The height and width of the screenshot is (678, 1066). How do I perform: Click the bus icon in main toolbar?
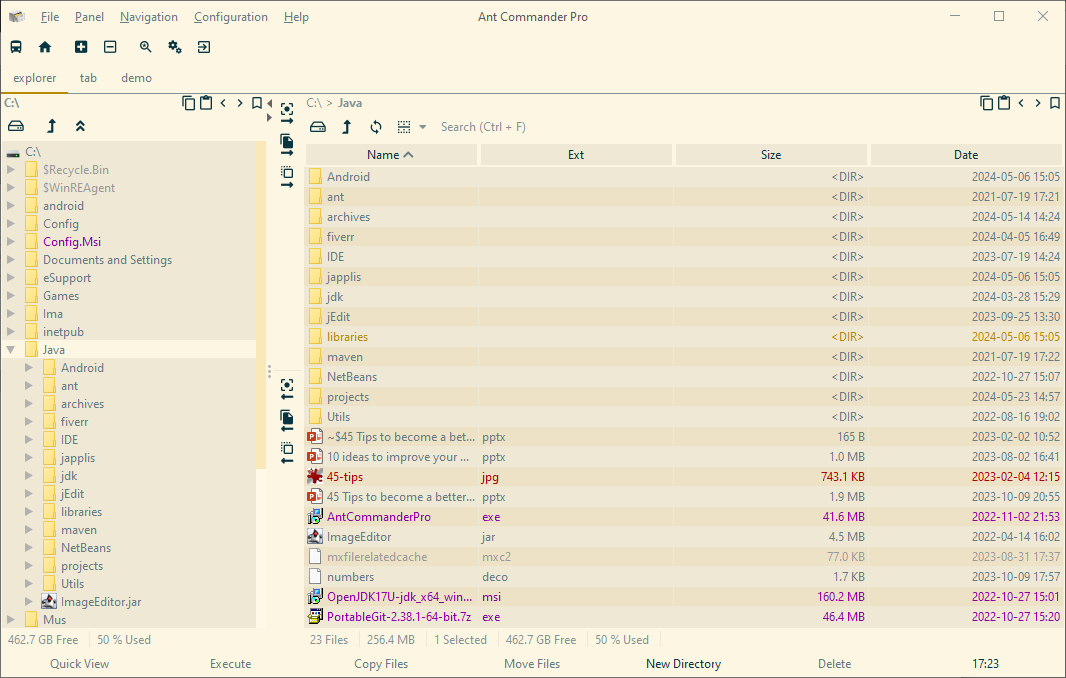point(16,47)
